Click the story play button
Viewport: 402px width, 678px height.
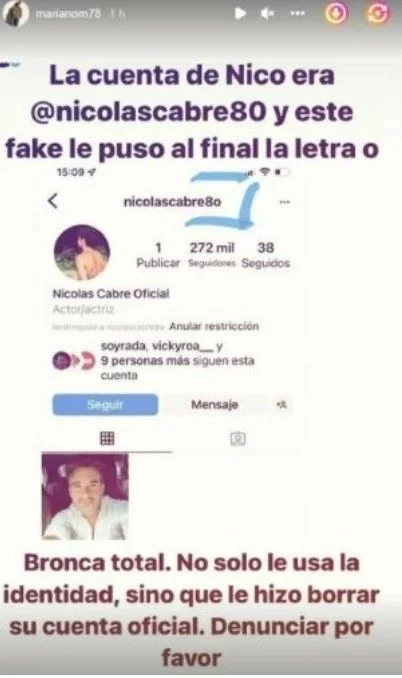[x=240, y=13]
